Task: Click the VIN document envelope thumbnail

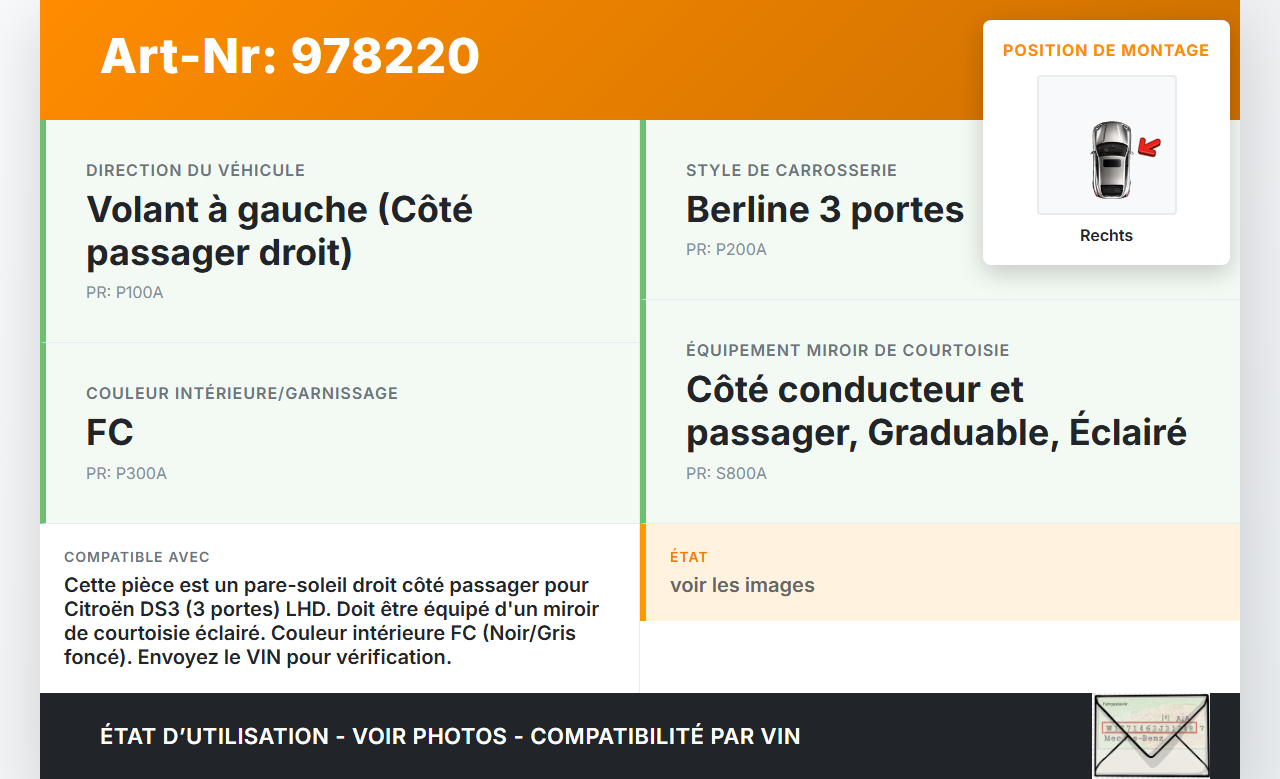Action: (x=1151, y=735)
